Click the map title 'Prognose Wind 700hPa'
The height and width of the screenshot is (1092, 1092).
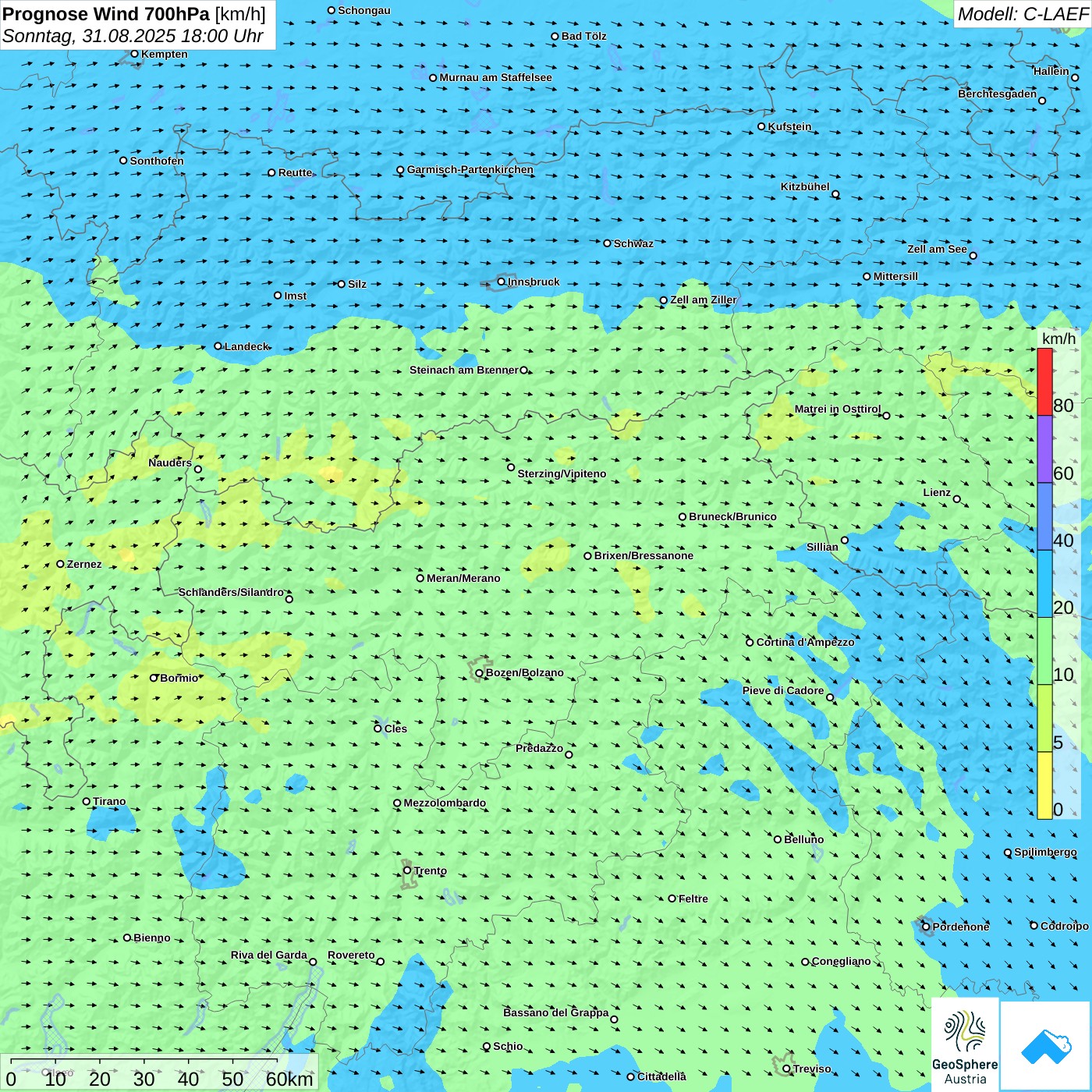tap(106, 14)
